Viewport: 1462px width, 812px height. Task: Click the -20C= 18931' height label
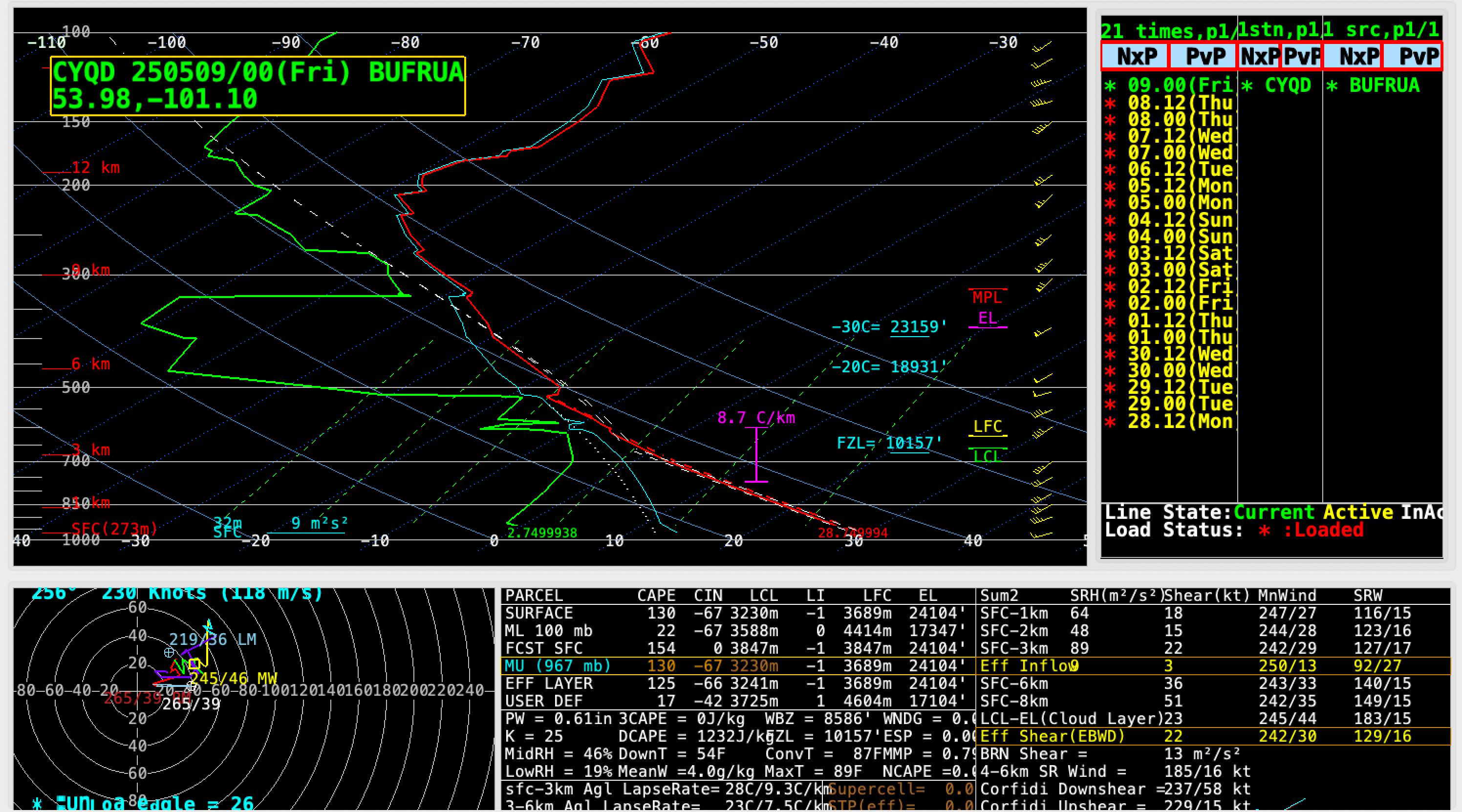[x=889, y=367]
